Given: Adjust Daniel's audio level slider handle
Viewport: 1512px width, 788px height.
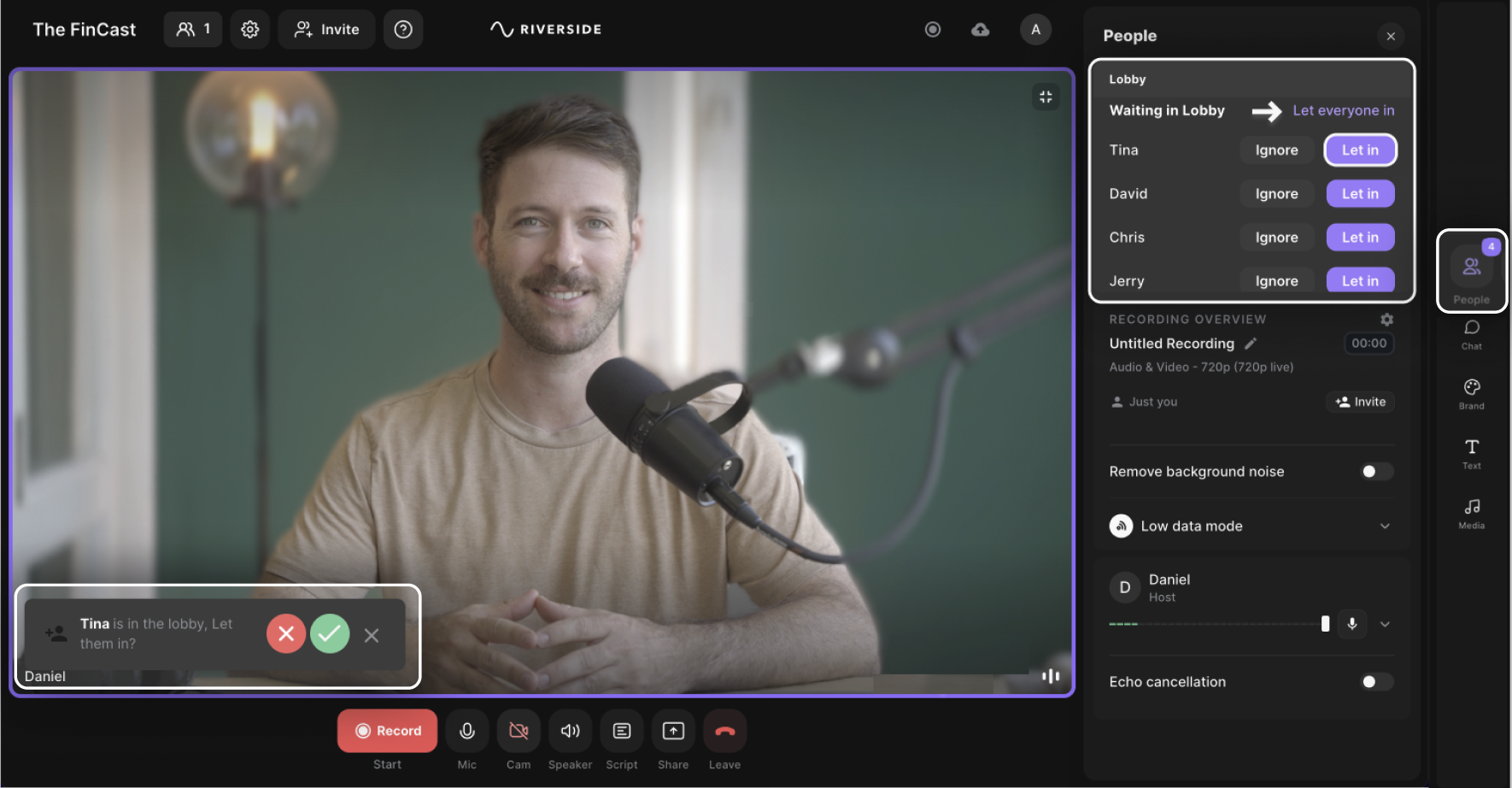Looking at the screenshot, I should pos(1325,624).
